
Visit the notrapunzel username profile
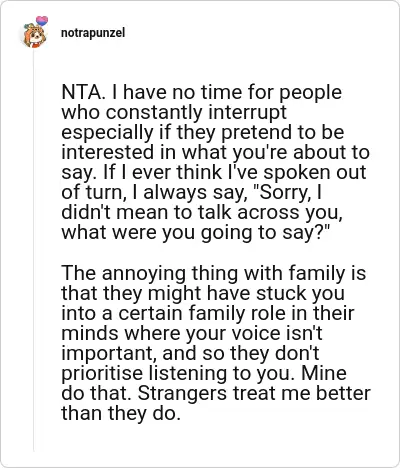tap(93, 33)
